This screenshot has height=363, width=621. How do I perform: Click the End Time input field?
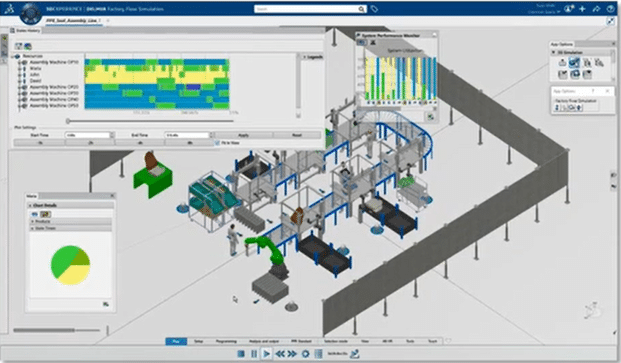[x=187, y=135]
